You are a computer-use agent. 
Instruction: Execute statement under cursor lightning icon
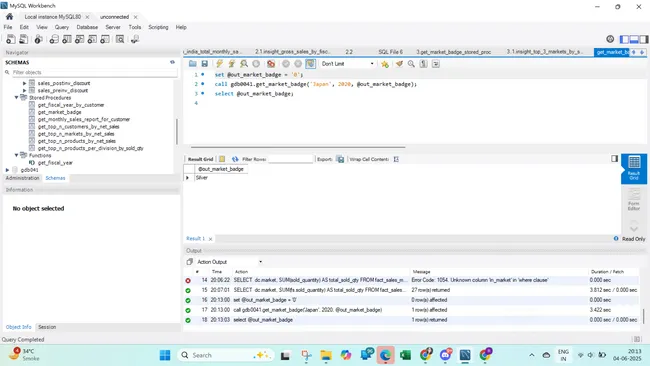click(231, 64)
